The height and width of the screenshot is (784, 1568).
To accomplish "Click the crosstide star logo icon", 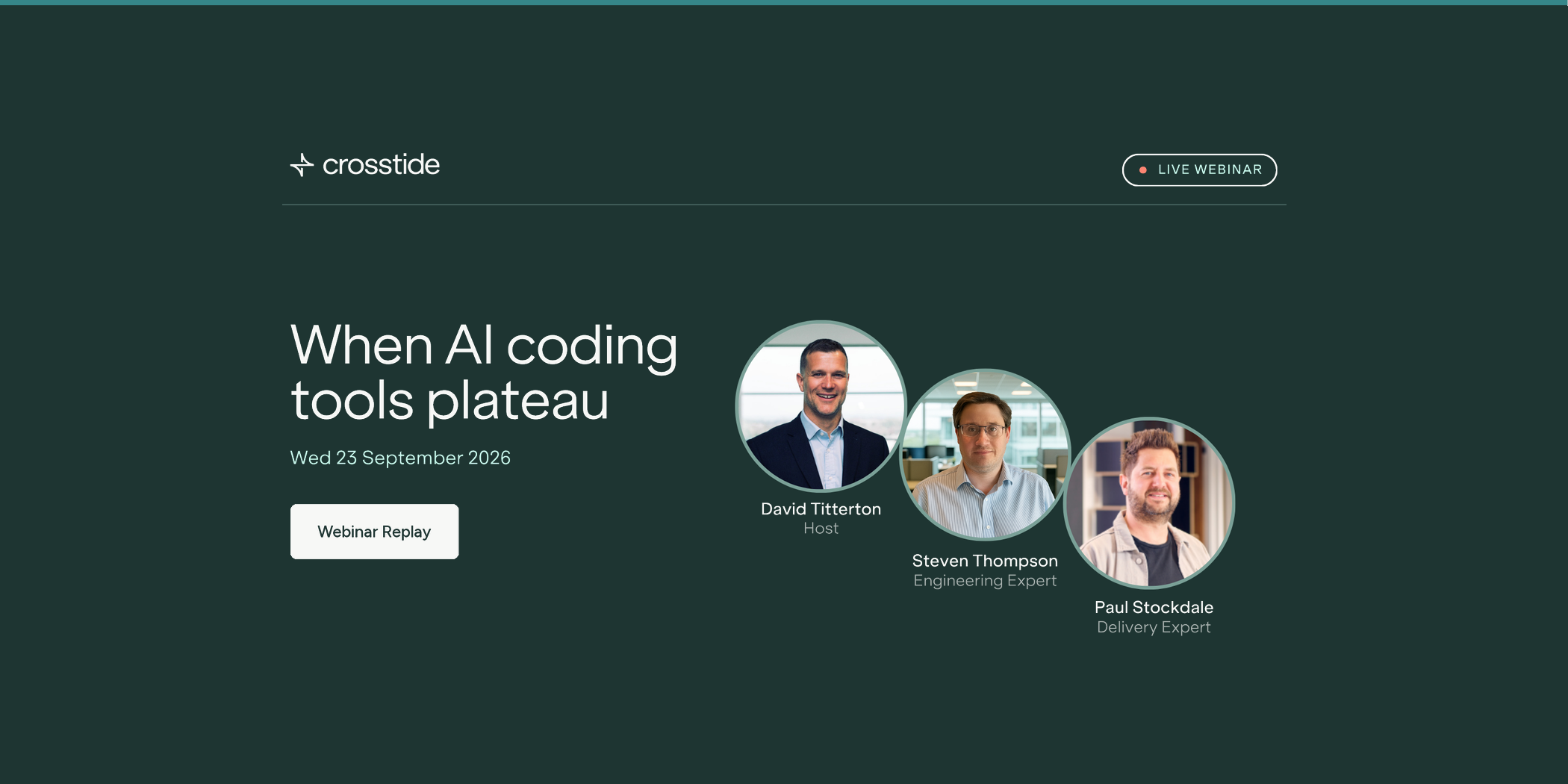I will pos(302,165).
